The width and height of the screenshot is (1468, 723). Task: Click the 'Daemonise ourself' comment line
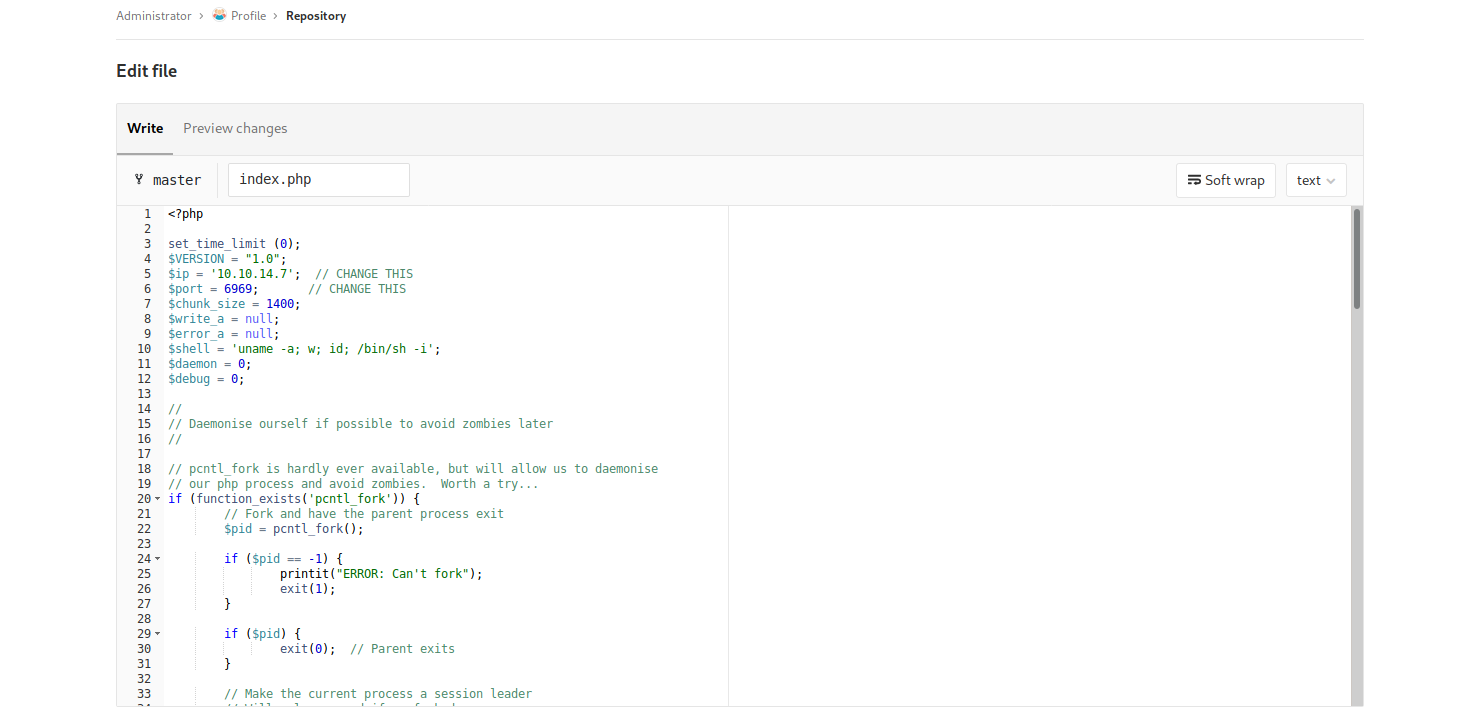[360, 424]
